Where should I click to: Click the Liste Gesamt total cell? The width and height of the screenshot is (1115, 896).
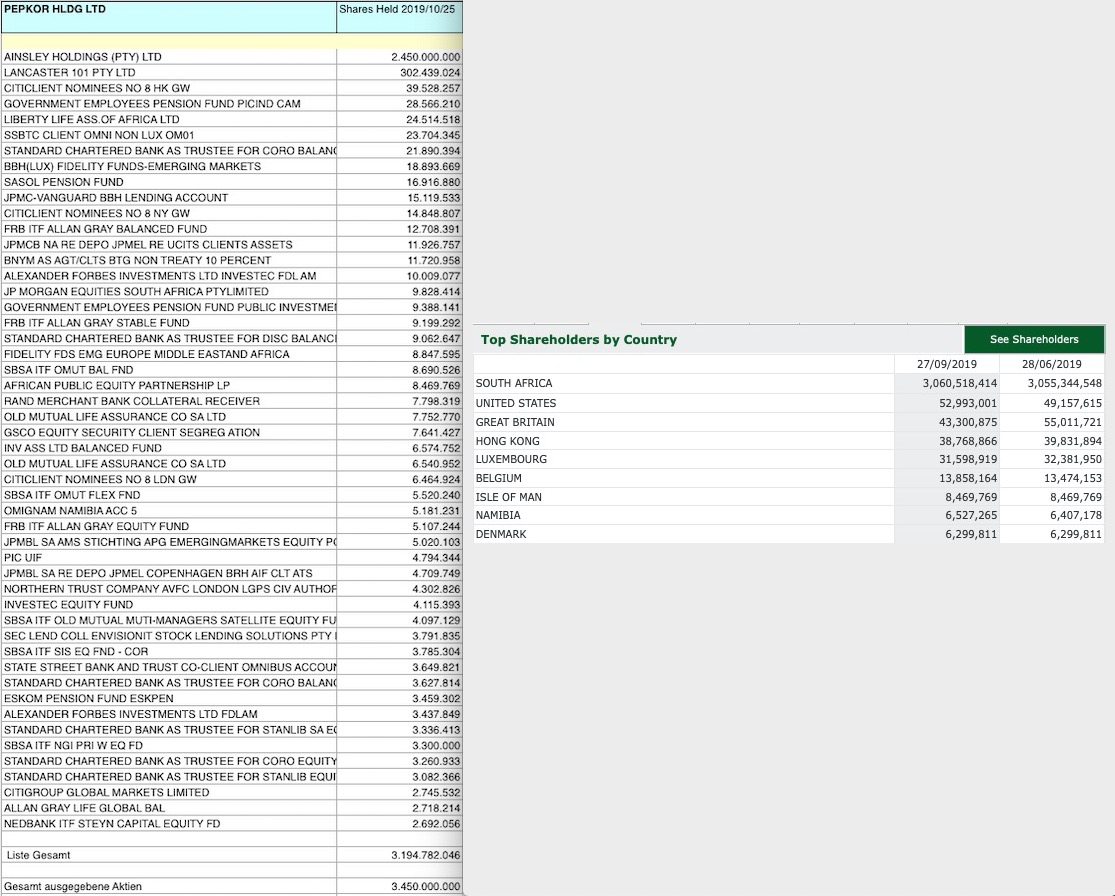click(x=38, y=855)
